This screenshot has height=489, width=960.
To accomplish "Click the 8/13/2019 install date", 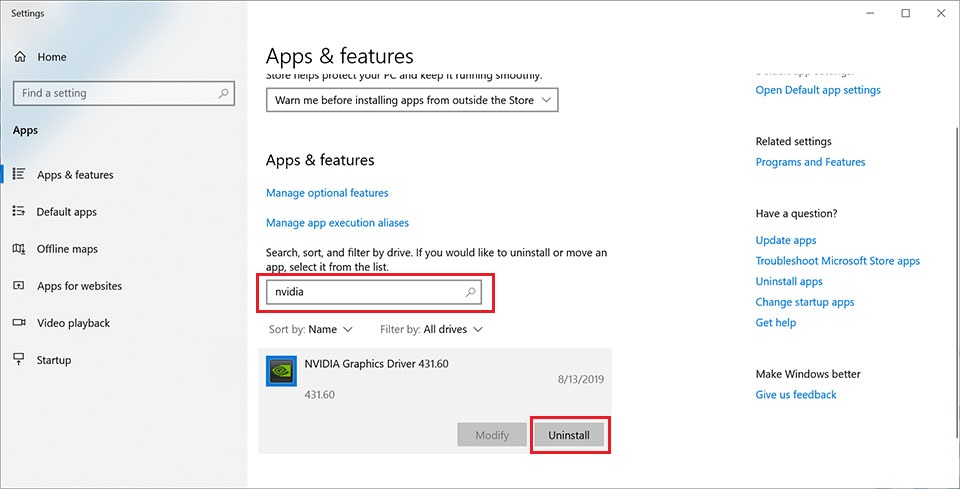I will click(581, 379).
